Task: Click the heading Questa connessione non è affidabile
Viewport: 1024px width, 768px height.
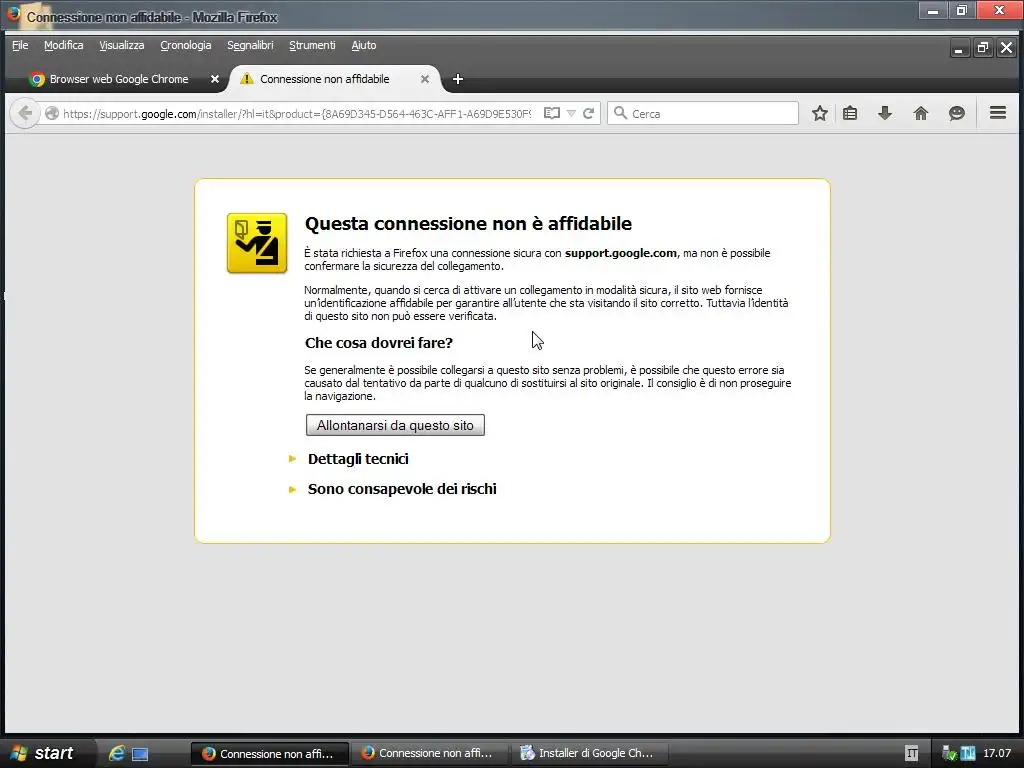Action: coord(468,223)
